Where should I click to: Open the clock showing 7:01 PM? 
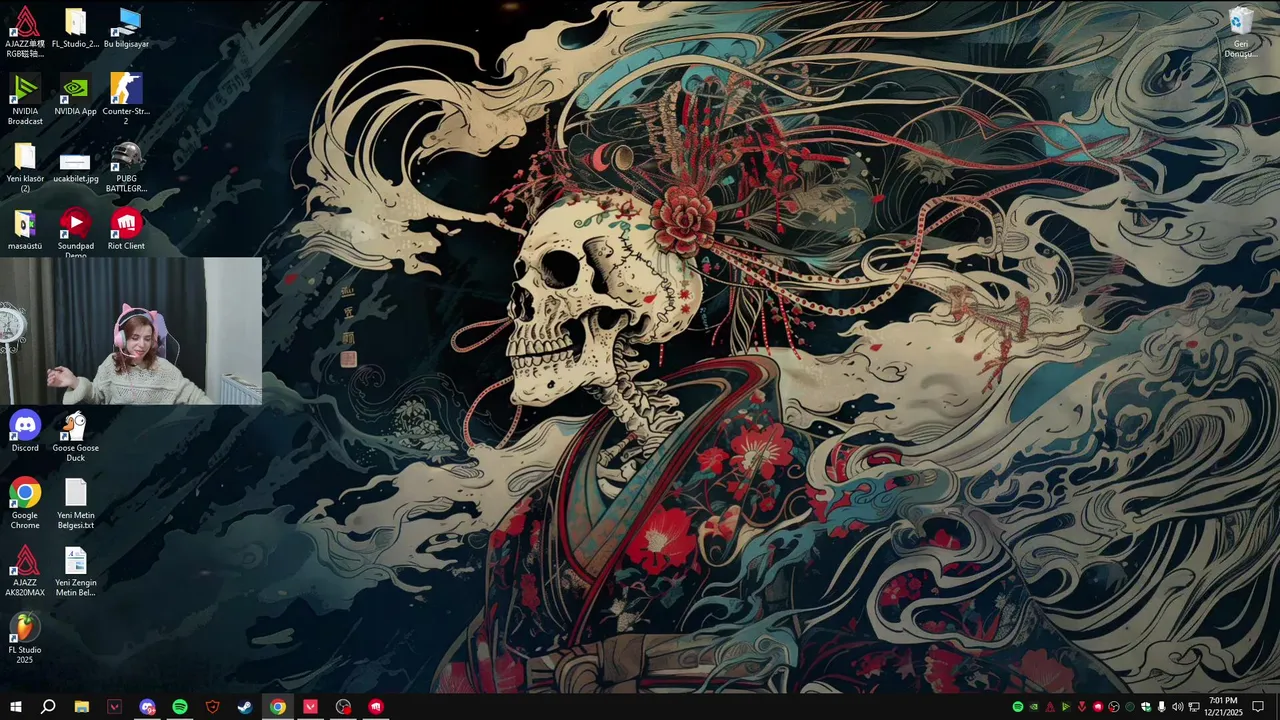[x=1222, y=707]
